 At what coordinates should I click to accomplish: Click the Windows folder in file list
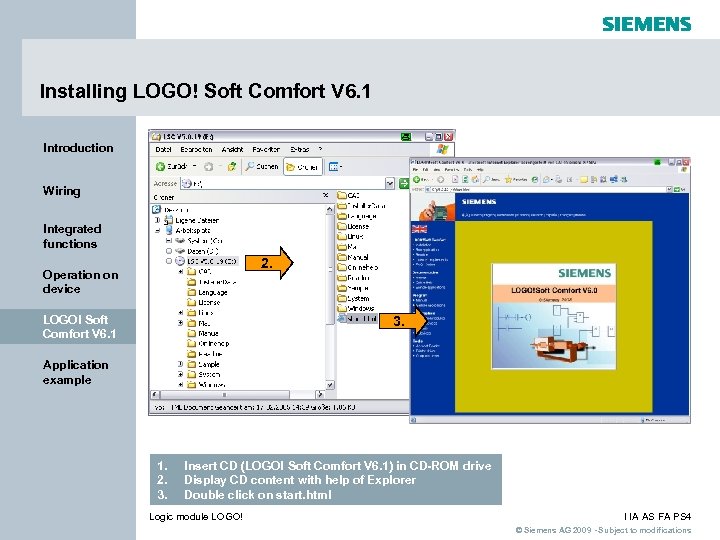coord(356,309)
